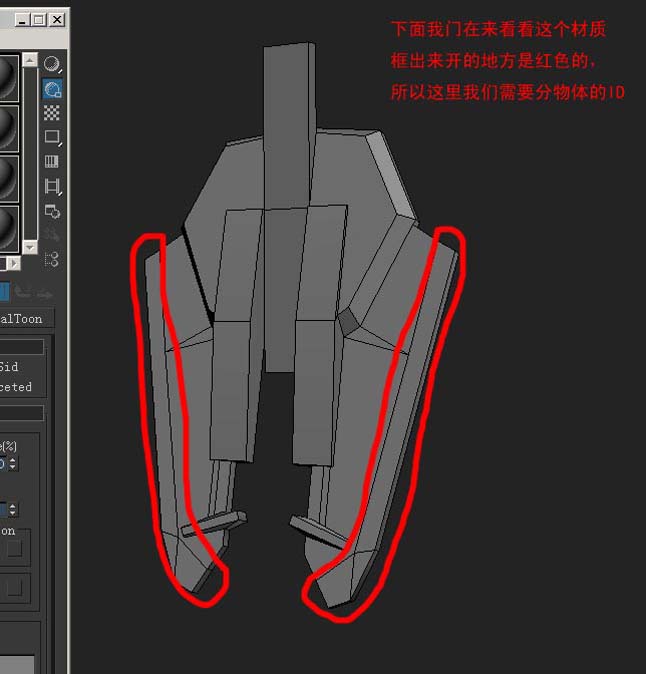Click the grey color swatch at the panel bottom
646x674 pixels.
coord(17,665)
